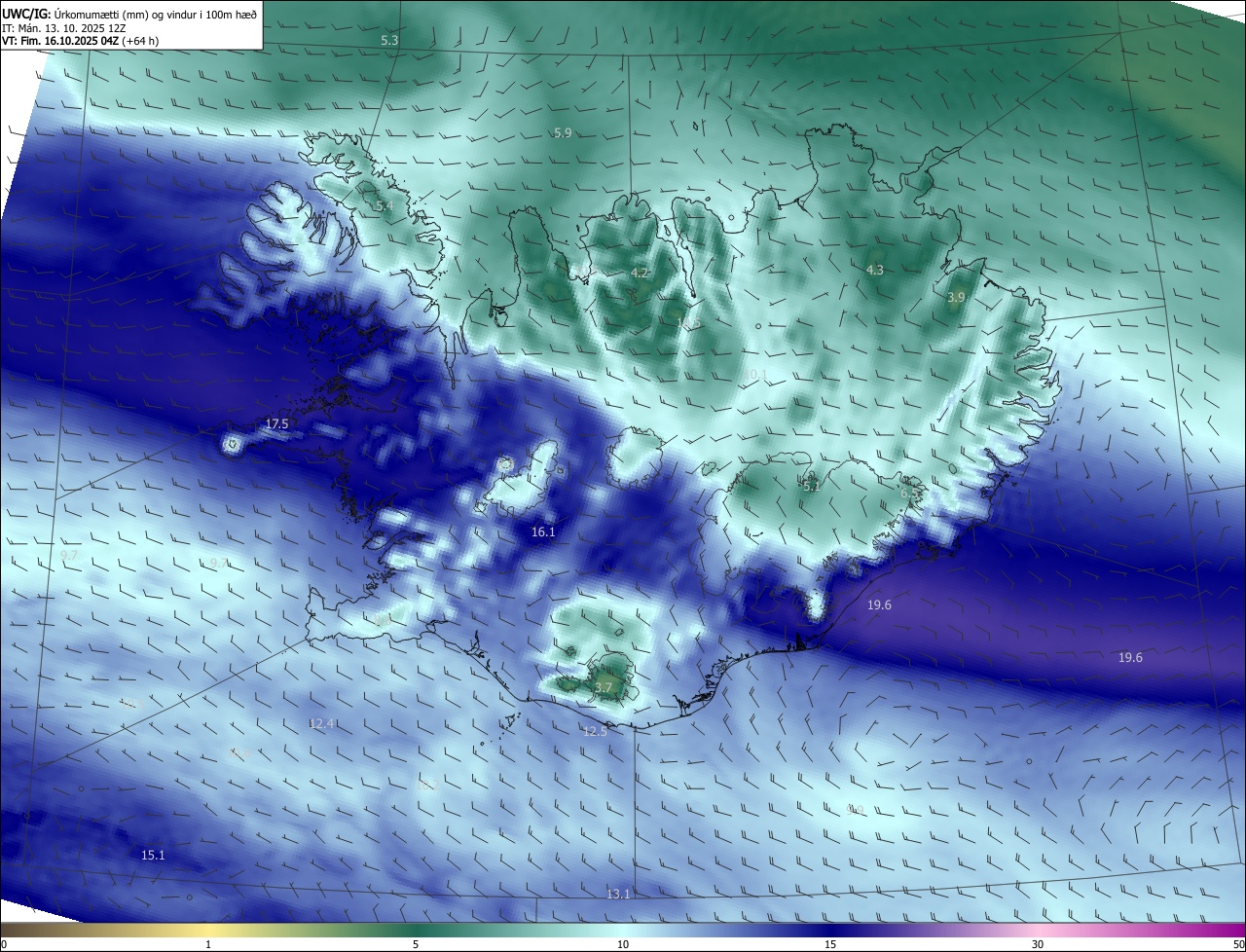
Task: Click the 1 tick on the color scale
Action: pyautogui.click(x=208, y=944)
